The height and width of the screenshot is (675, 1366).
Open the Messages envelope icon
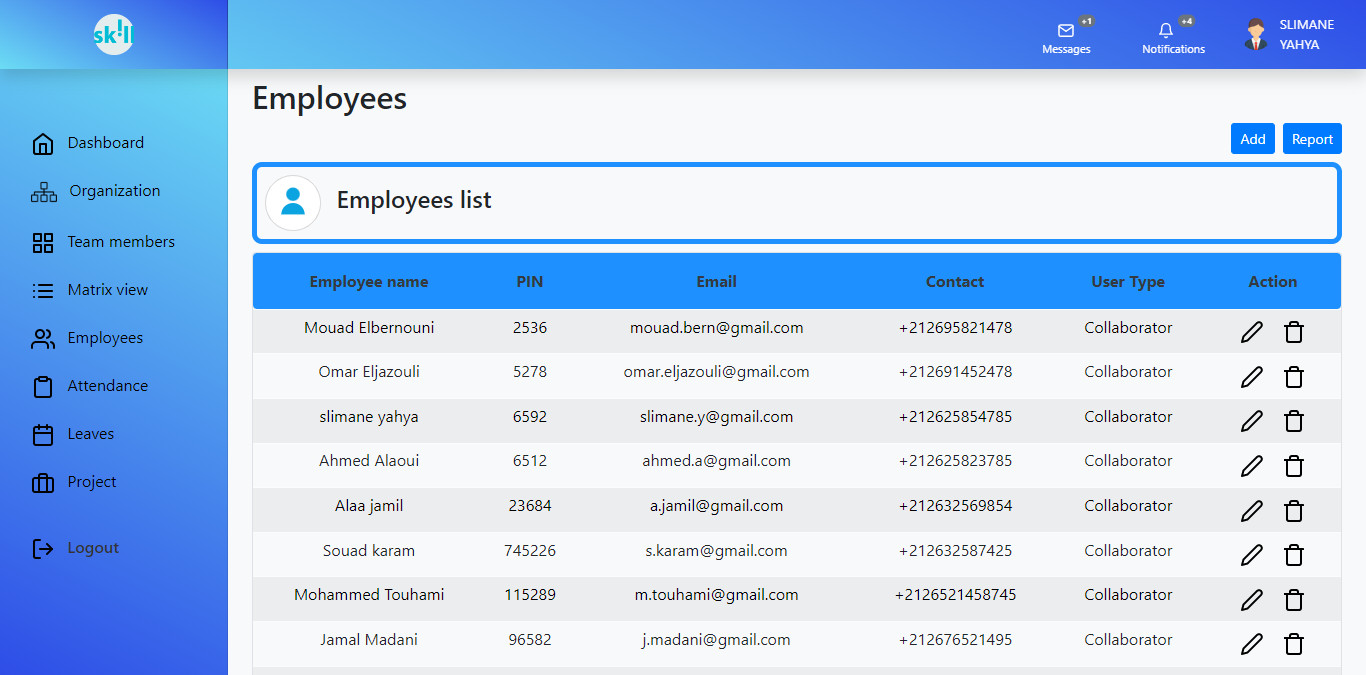point(1066,31)
